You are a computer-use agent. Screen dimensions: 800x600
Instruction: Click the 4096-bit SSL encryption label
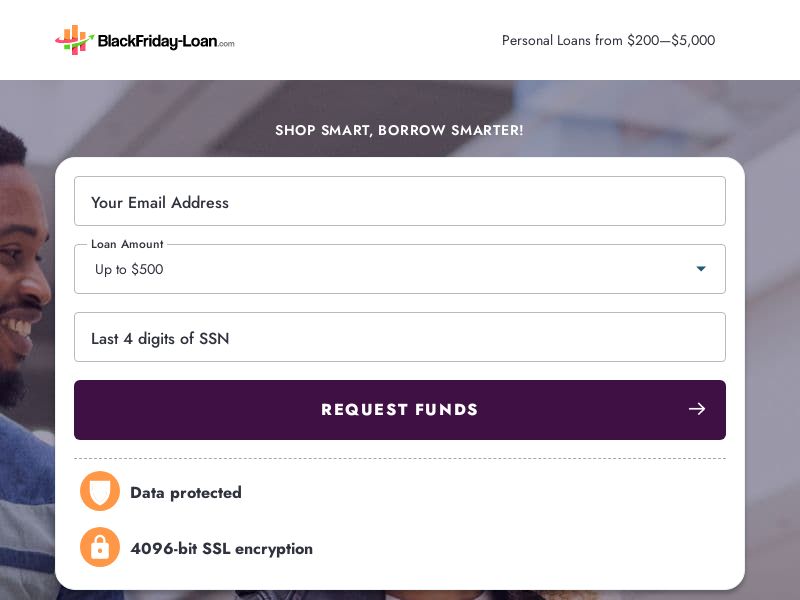click(x=221, y=548)
